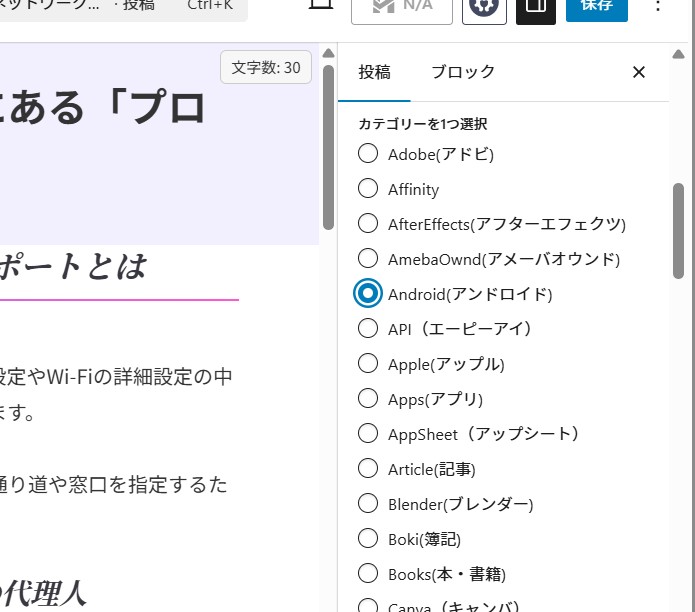Switch to the ブロック tab
The width and height of the screenshot is (695, 612).
[463, 72]
